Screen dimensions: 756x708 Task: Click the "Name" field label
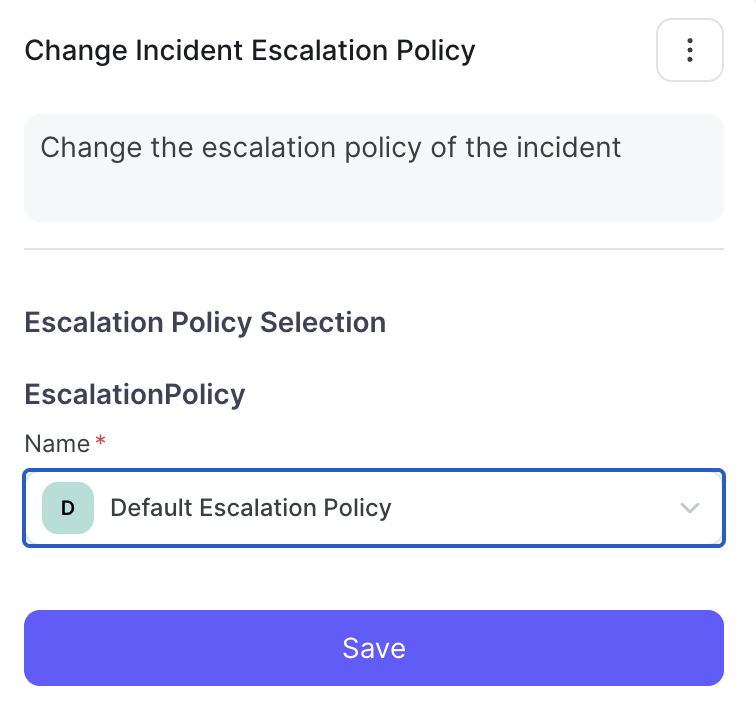click(57, 444)
